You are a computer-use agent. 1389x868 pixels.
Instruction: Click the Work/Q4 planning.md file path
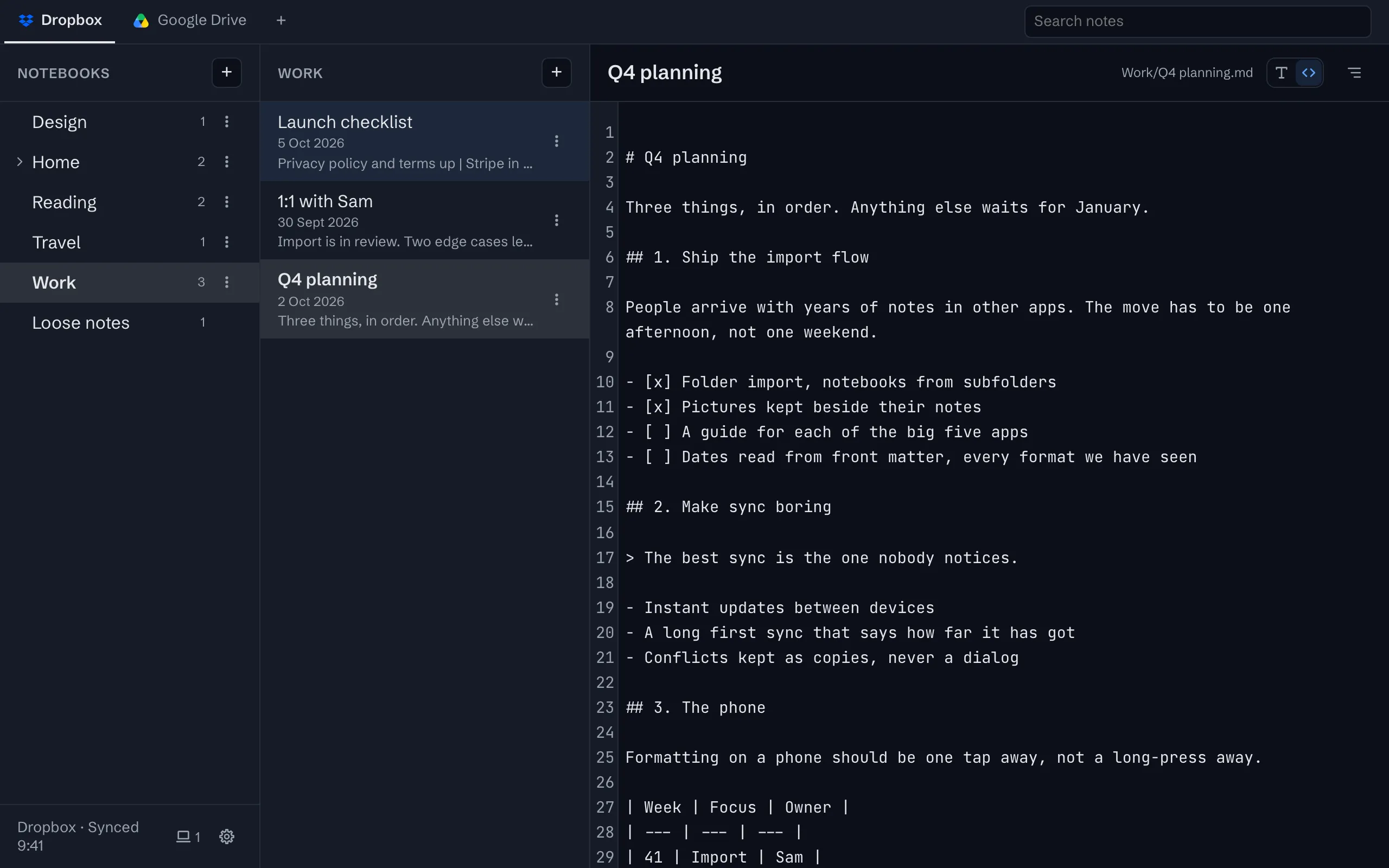pos(1187,73)
